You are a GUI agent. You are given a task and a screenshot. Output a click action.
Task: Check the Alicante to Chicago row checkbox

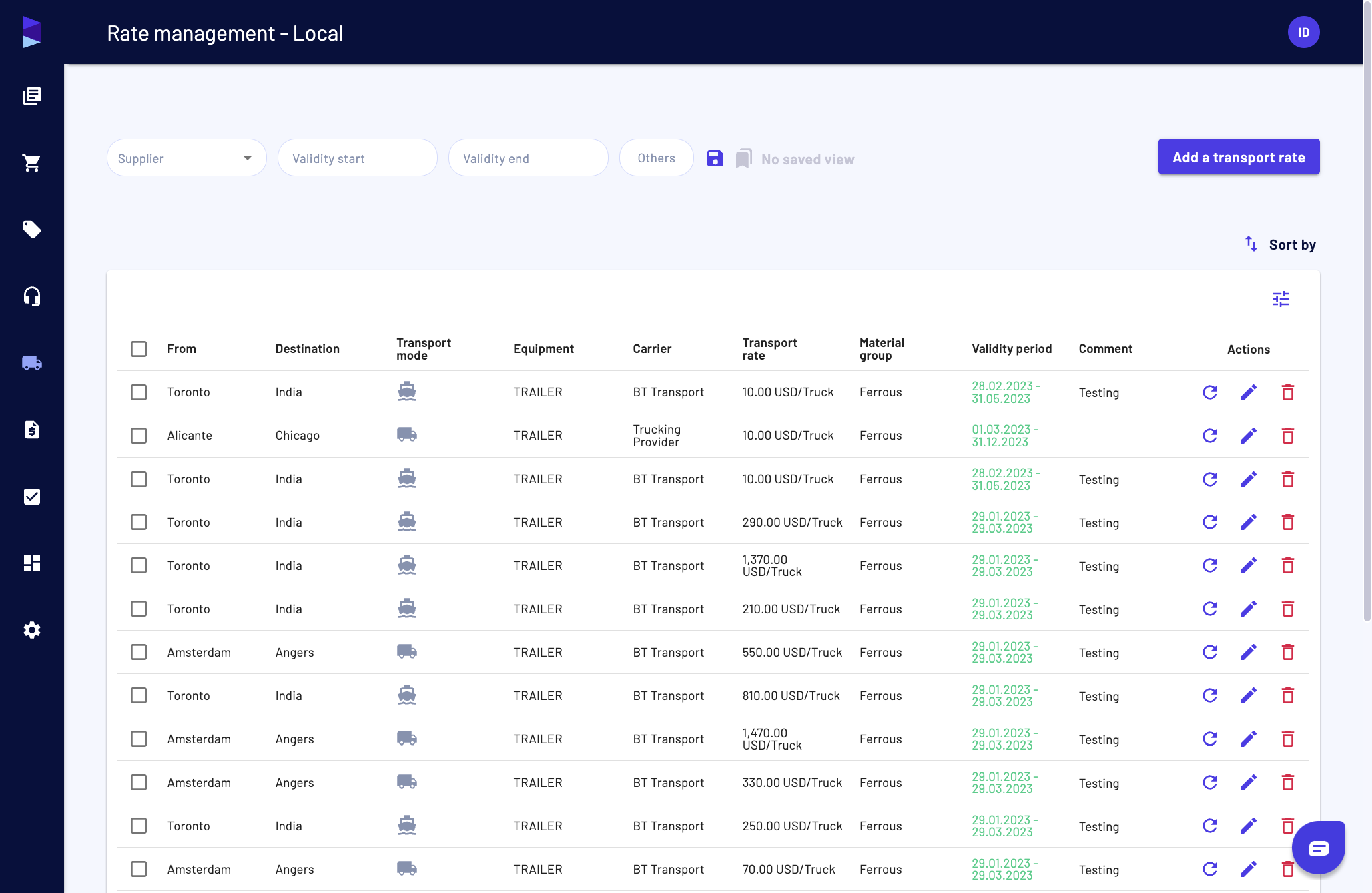coord(139,436)
